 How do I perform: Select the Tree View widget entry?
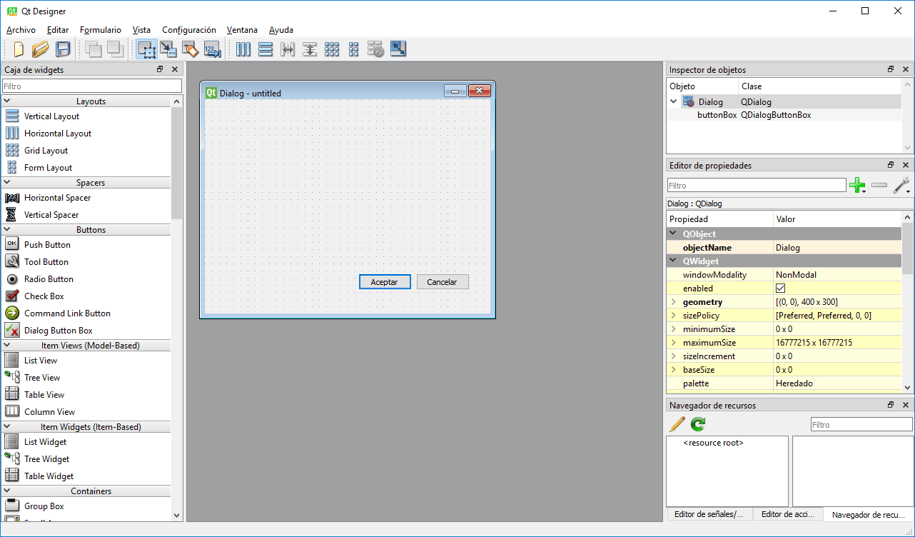pos(42,378)
